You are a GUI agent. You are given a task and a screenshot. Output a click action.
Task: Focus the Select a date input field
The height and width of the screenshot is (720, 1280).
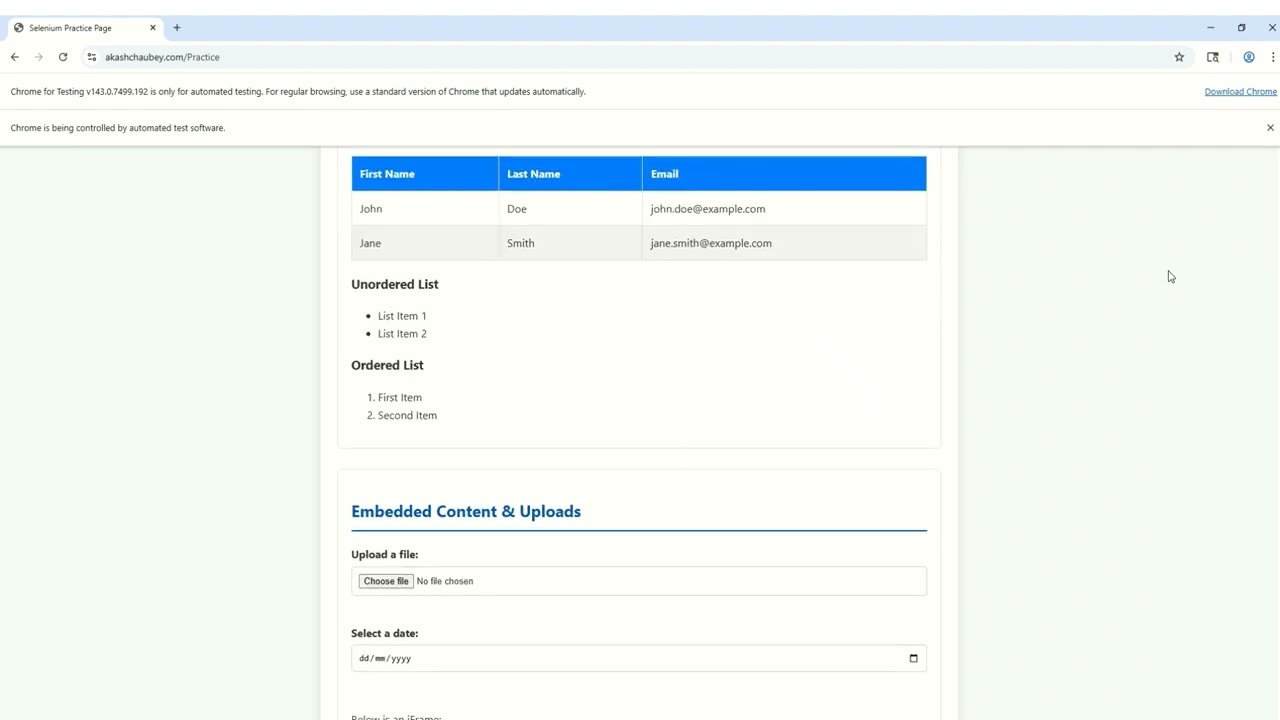638,658
